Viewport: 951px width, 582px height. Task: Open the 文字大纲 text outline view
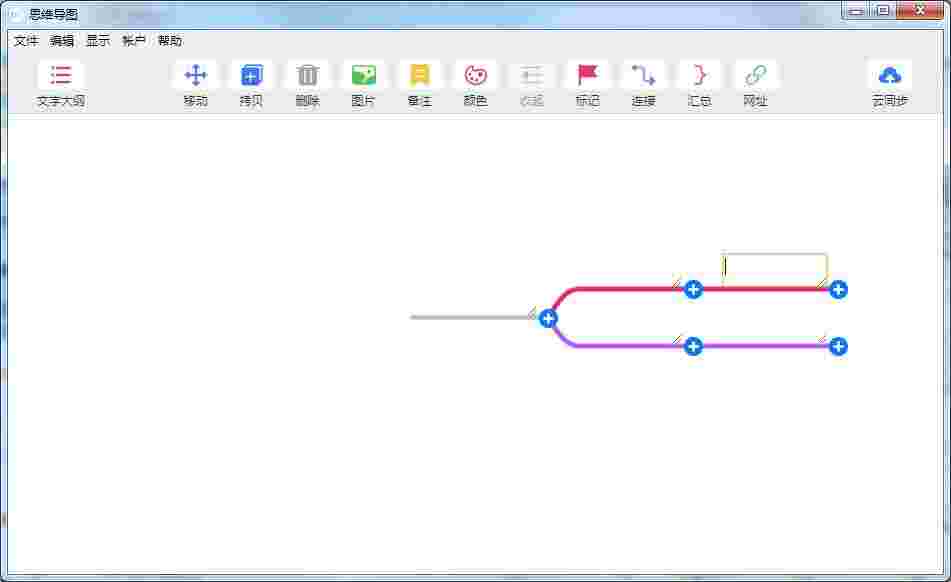click(61, 84)
